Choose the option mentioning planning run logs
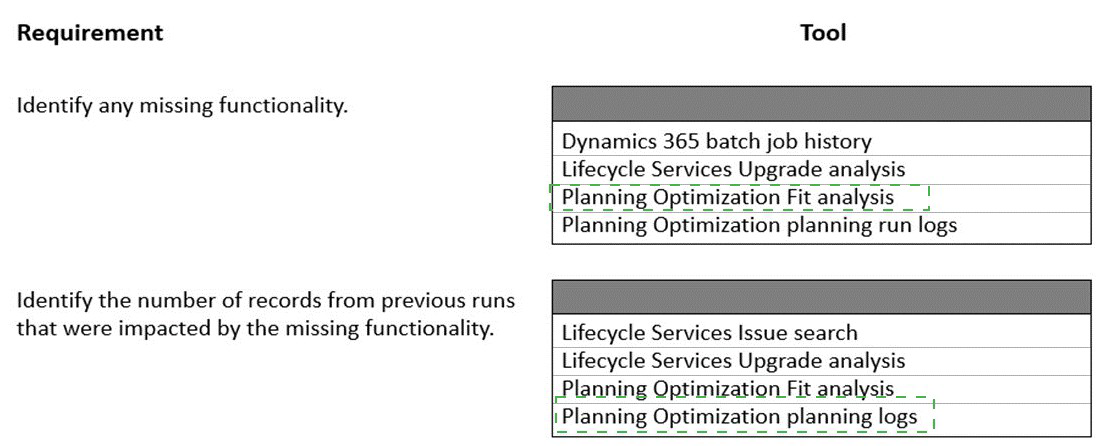This screenshot has height=446, width=1097. coord(759,225)
